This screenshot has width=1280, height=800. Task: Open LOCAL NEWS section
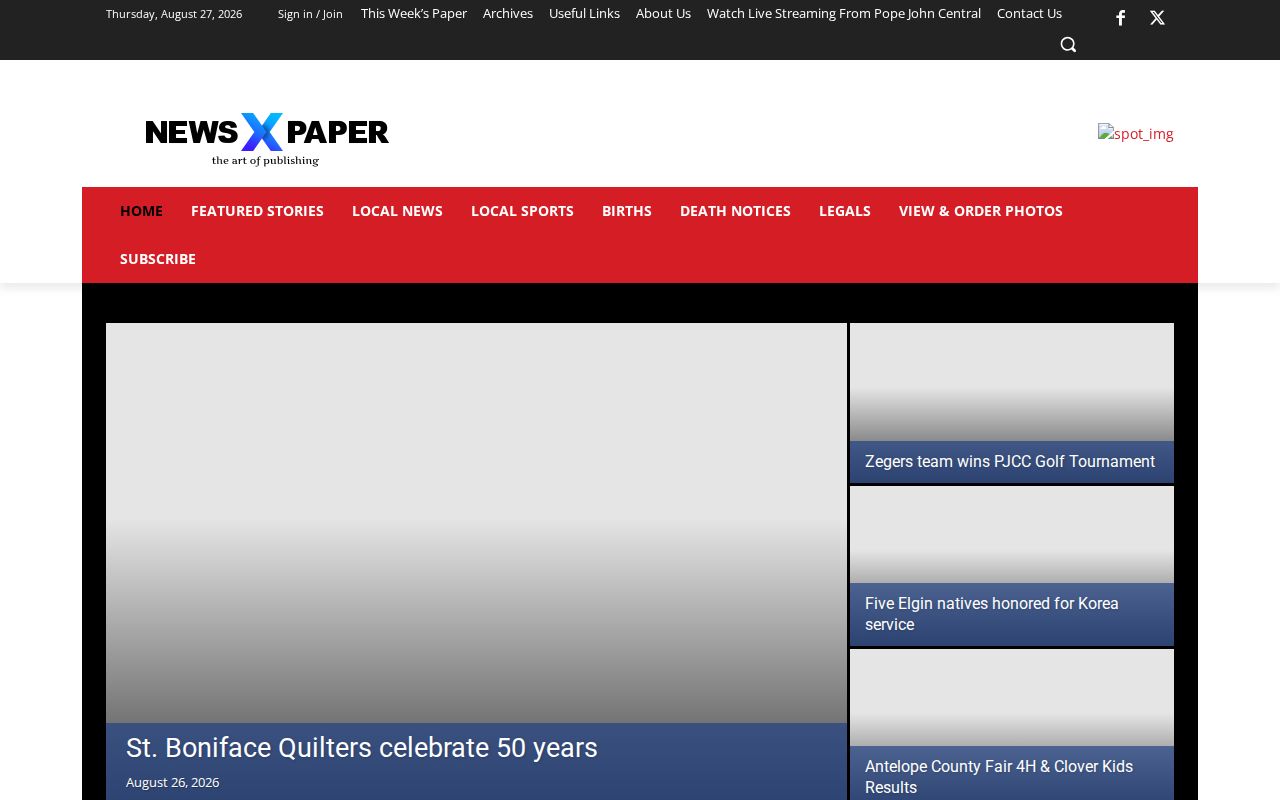397,211
